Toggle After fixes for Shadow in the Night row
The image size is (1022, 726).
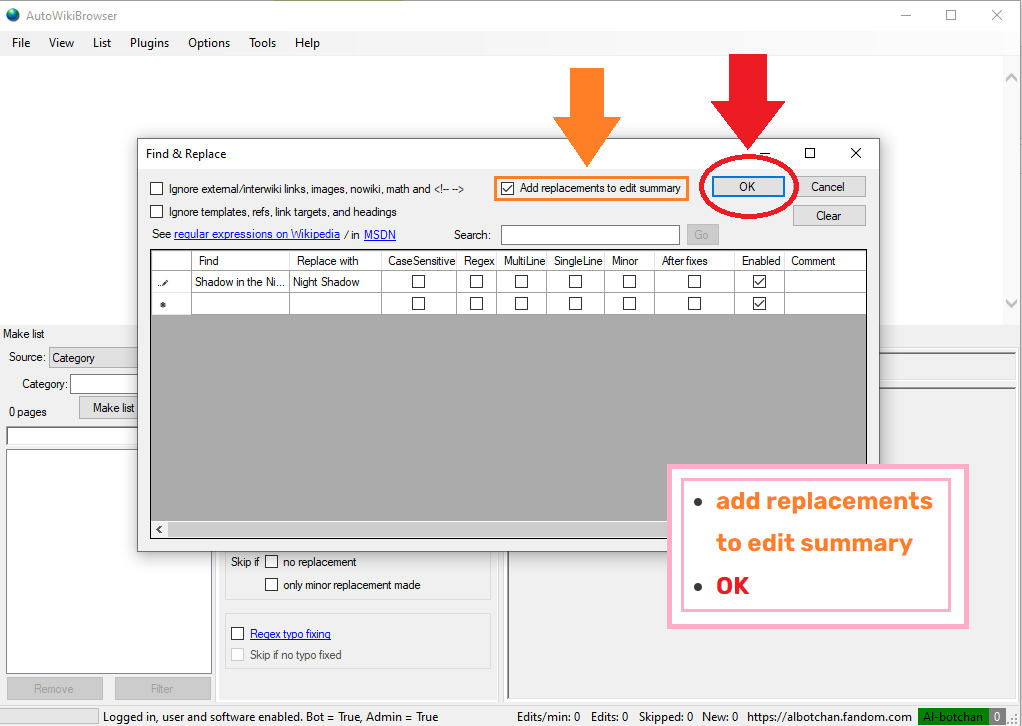point(694,282)
